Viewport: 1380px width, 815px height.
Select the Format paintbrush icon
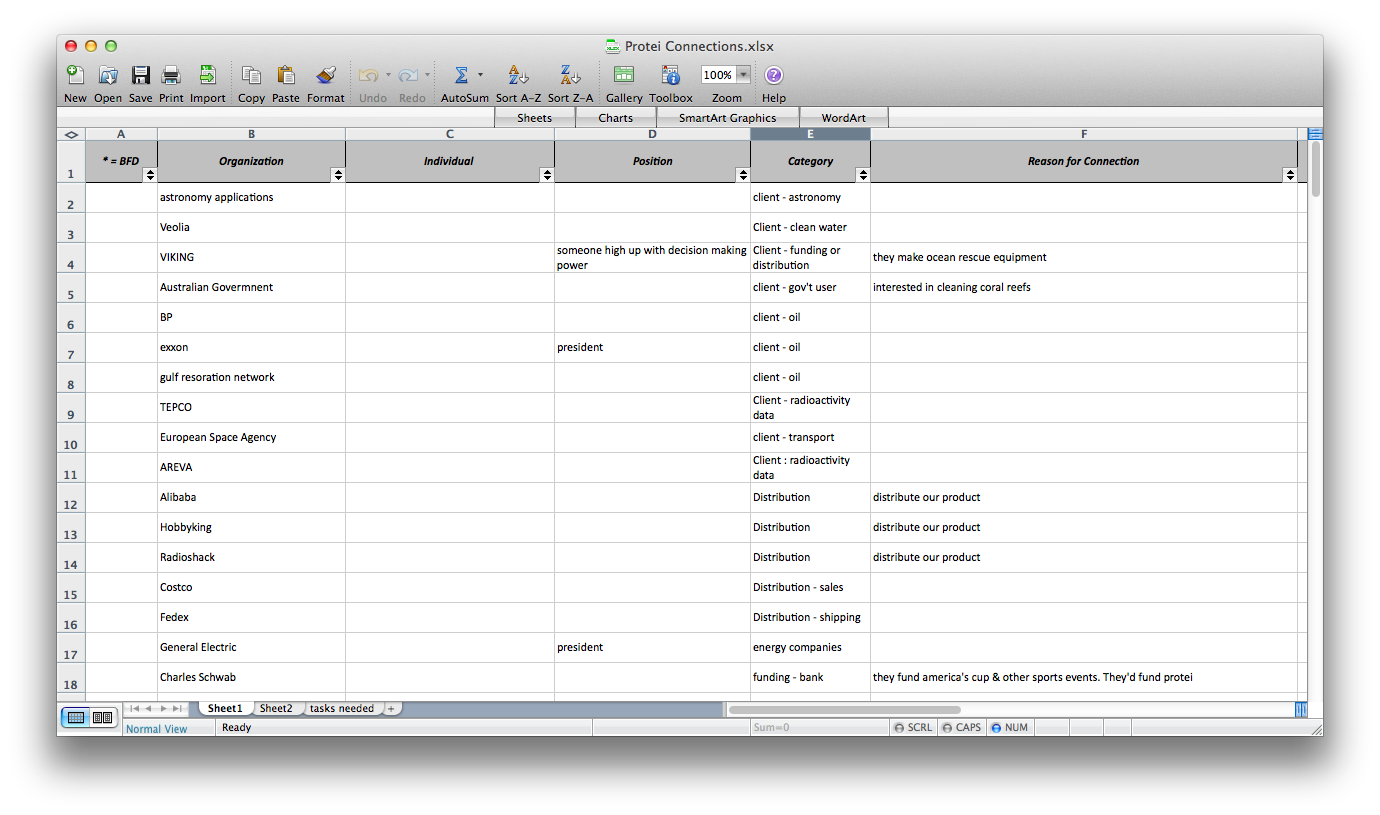[326, 75]
